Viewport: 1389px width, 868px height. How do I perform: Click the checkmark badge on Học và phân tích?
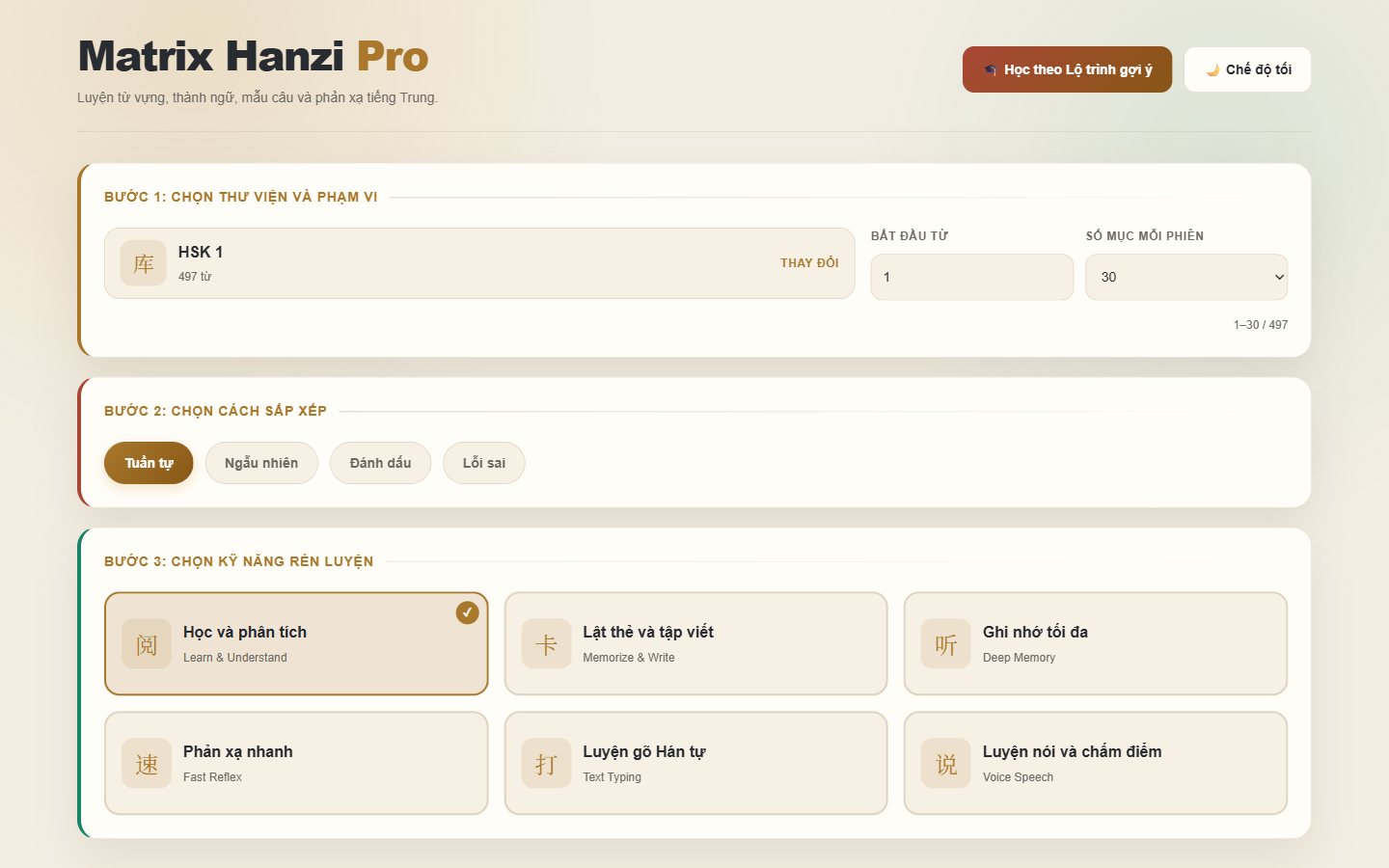point(467,612)
